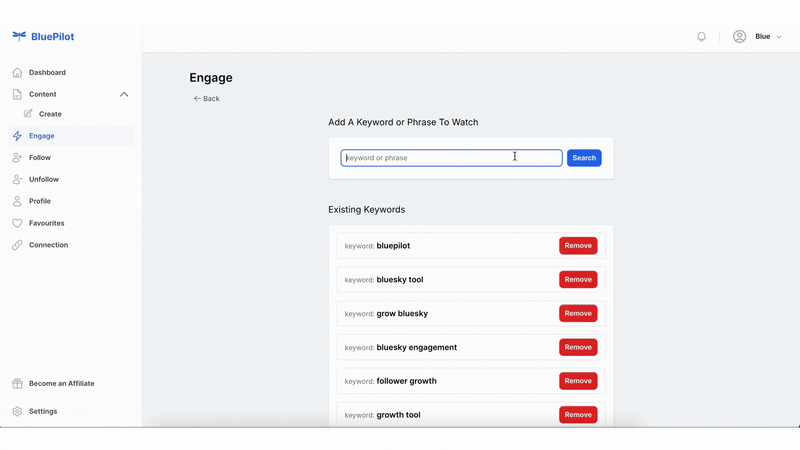
Task: Click the bluesky engagement keyword text
Action: click(417, 347)
